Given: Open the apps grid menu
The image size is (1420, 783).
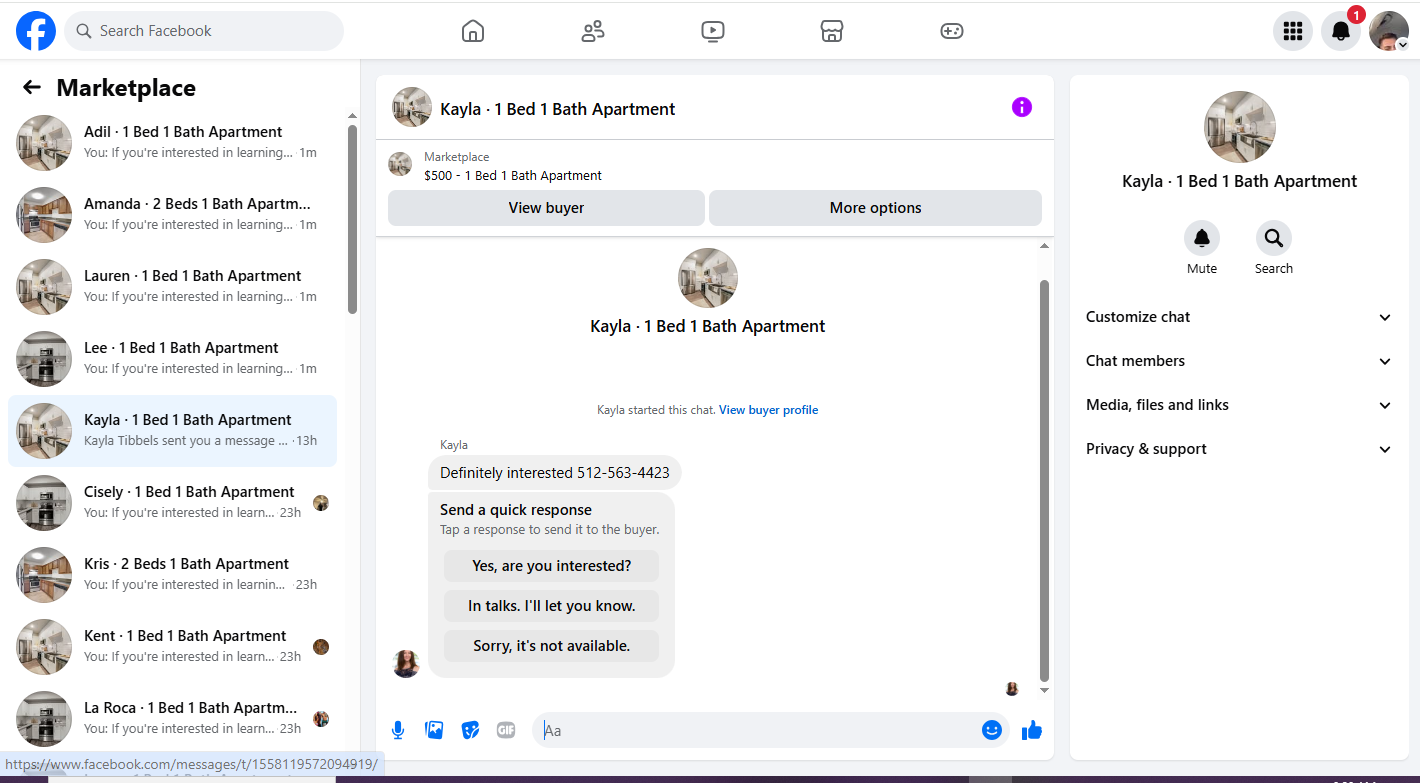Looking at the screenshot, I should click(x=1293, y=31).
